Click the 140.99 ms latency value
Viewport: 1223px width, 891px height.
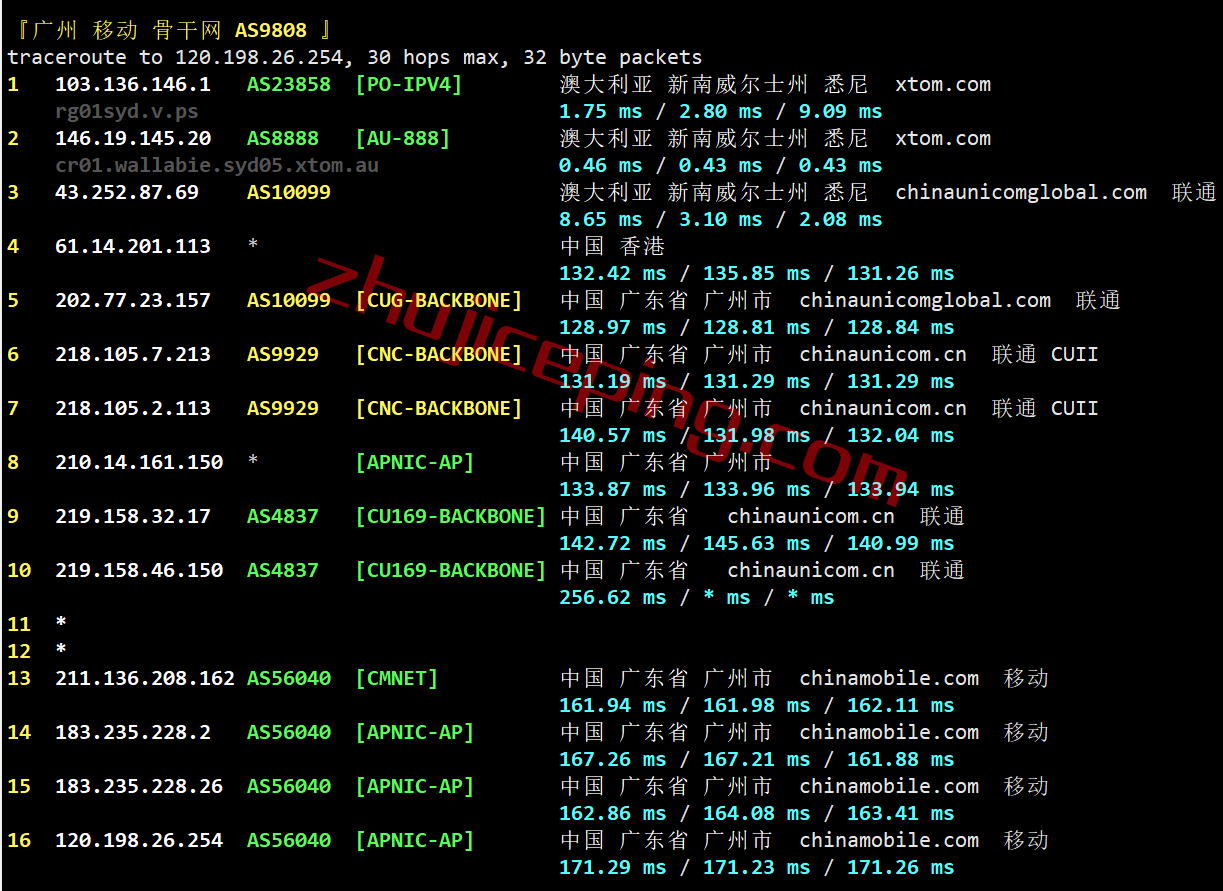click(901, 544)
